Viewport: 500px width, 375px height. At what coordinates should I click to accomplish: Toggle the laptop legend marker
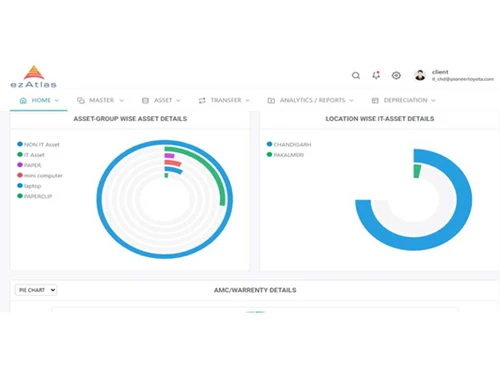(20, 185)
